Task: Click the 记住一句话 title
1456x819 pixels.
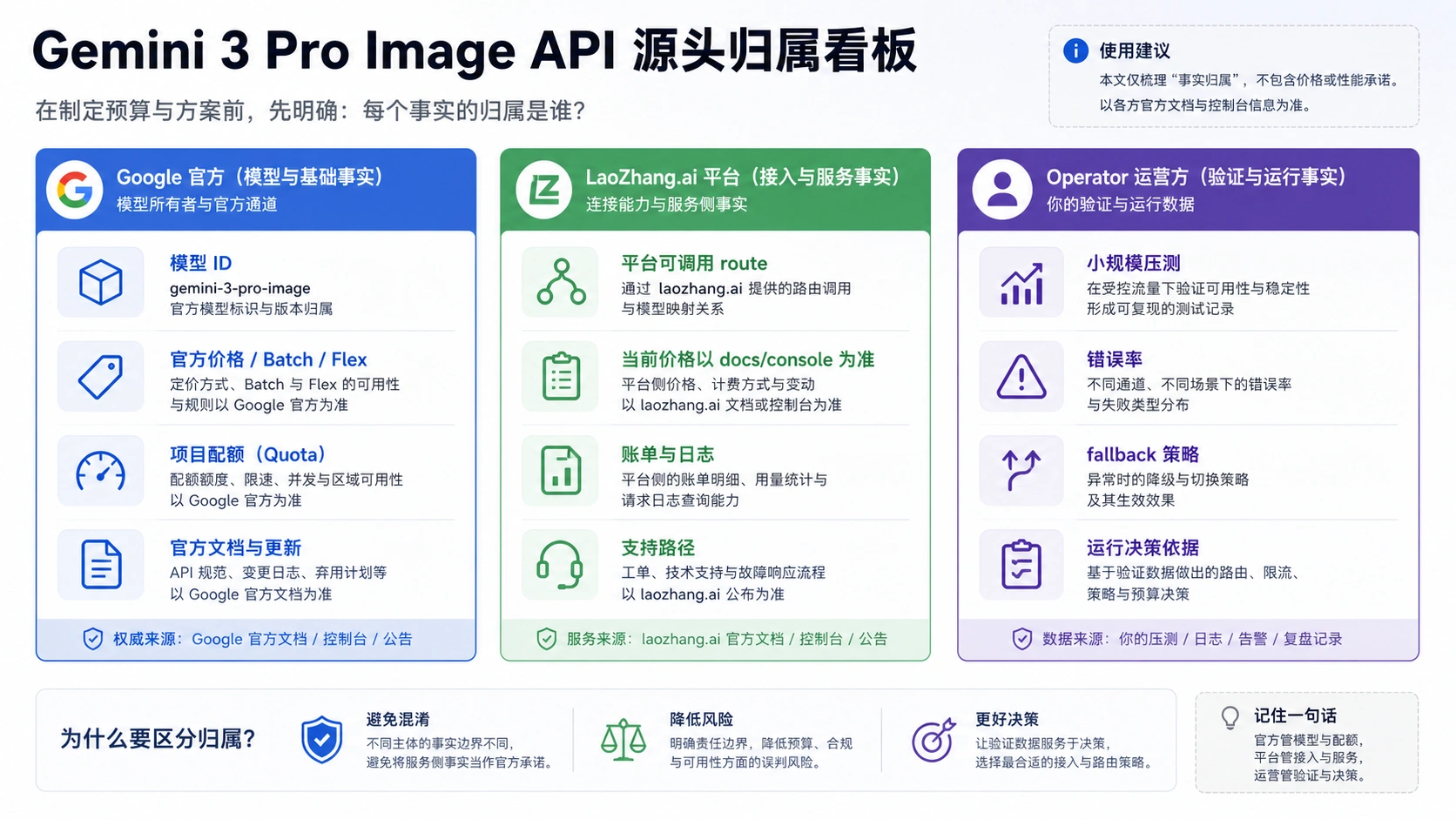Action: (x=1295, y=715)
